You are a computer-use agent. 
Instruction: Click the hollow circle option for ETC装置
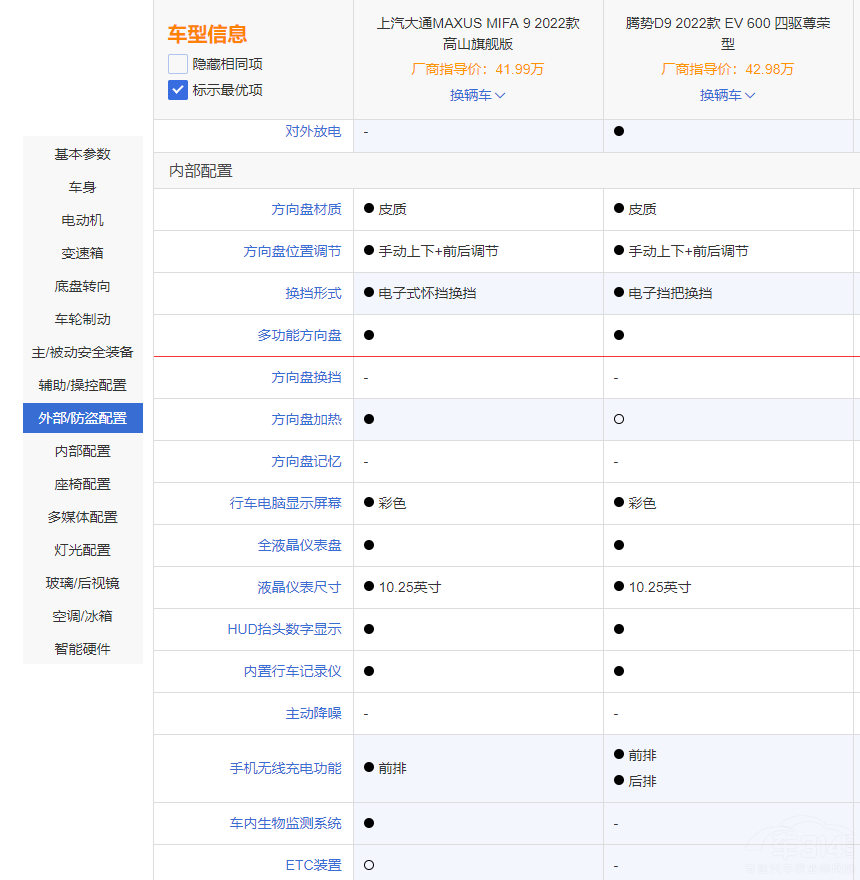click(x=369, y=865)
